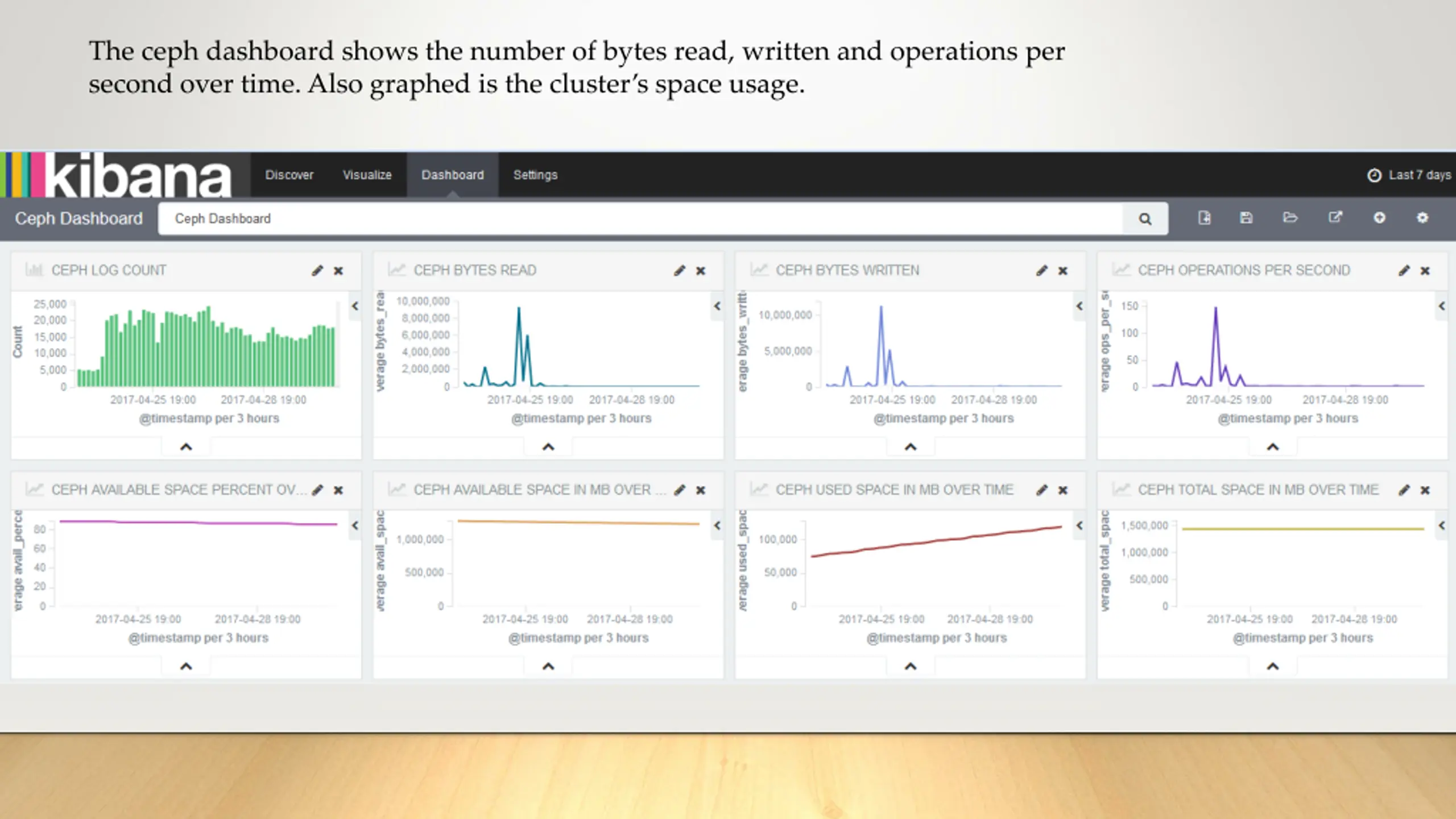
Task: Remove the Ceph Operations Per Second panel
Action: 1425,271
